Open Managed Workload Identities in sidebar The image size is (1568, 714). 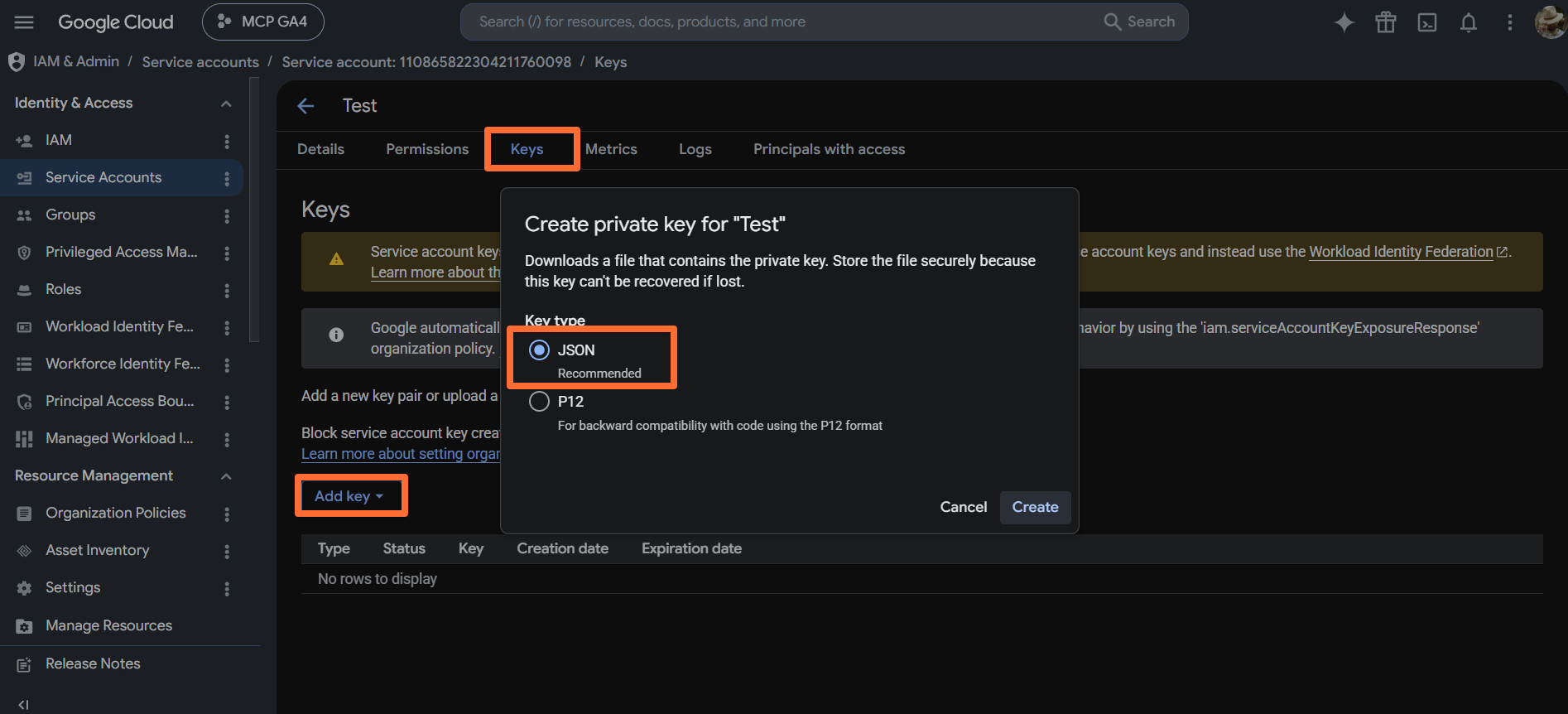pos(121,439)
